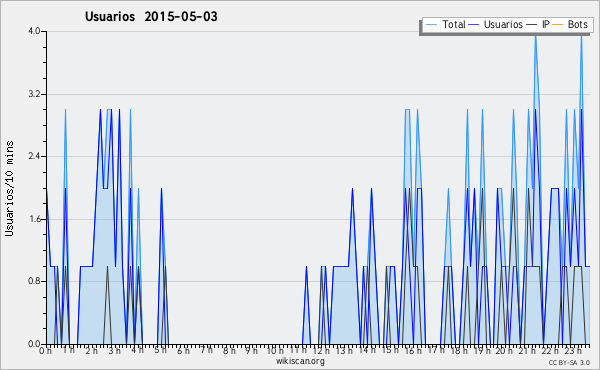Select the 'Usuarios' legend entry
The width and height of the screenshot is (600, 370).
496,25
